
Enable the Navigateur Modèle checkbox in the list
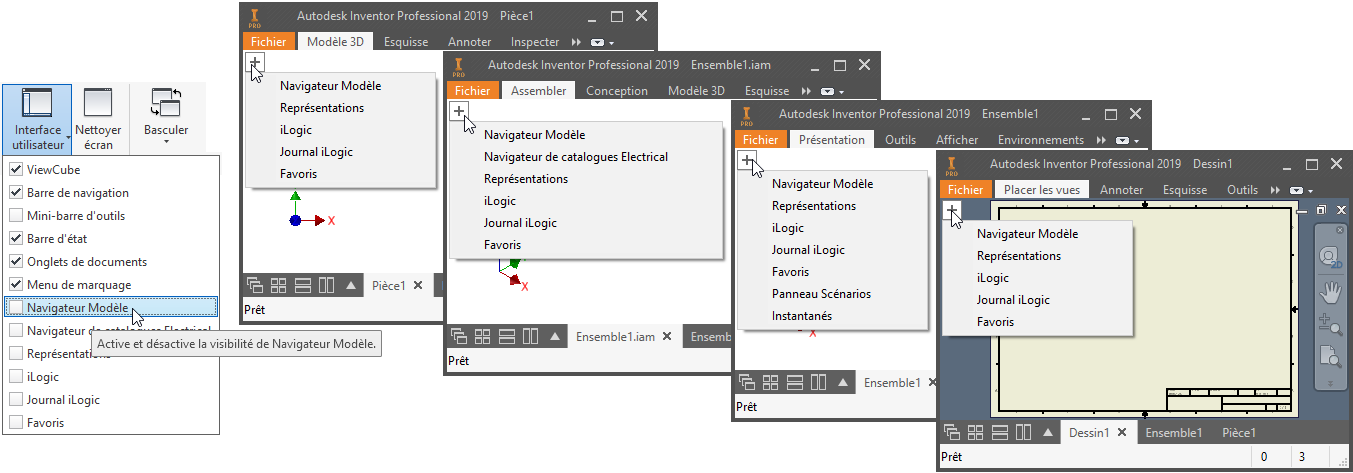(x=16, y=308)
